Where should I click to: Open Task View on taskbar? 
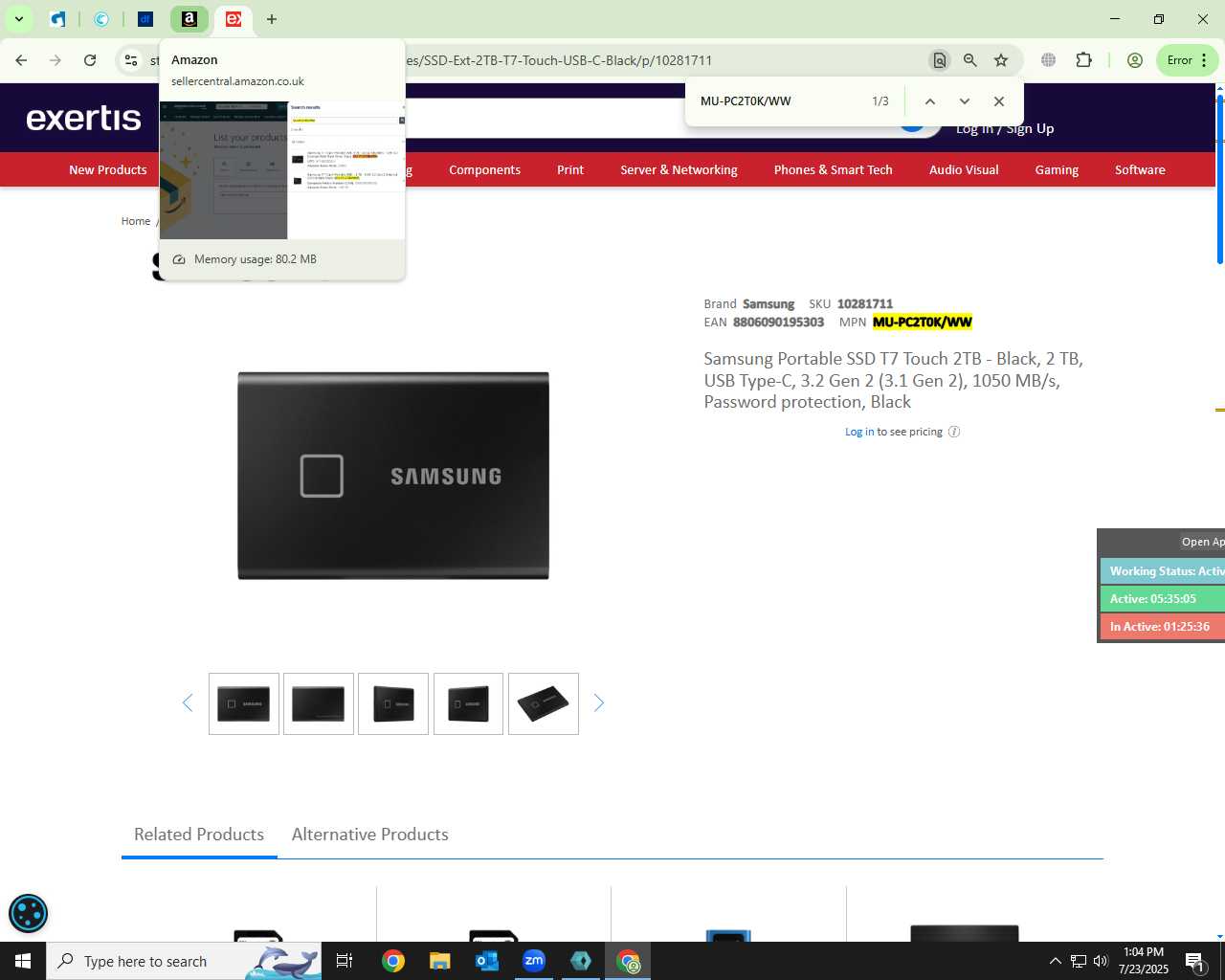coord(345,961)
